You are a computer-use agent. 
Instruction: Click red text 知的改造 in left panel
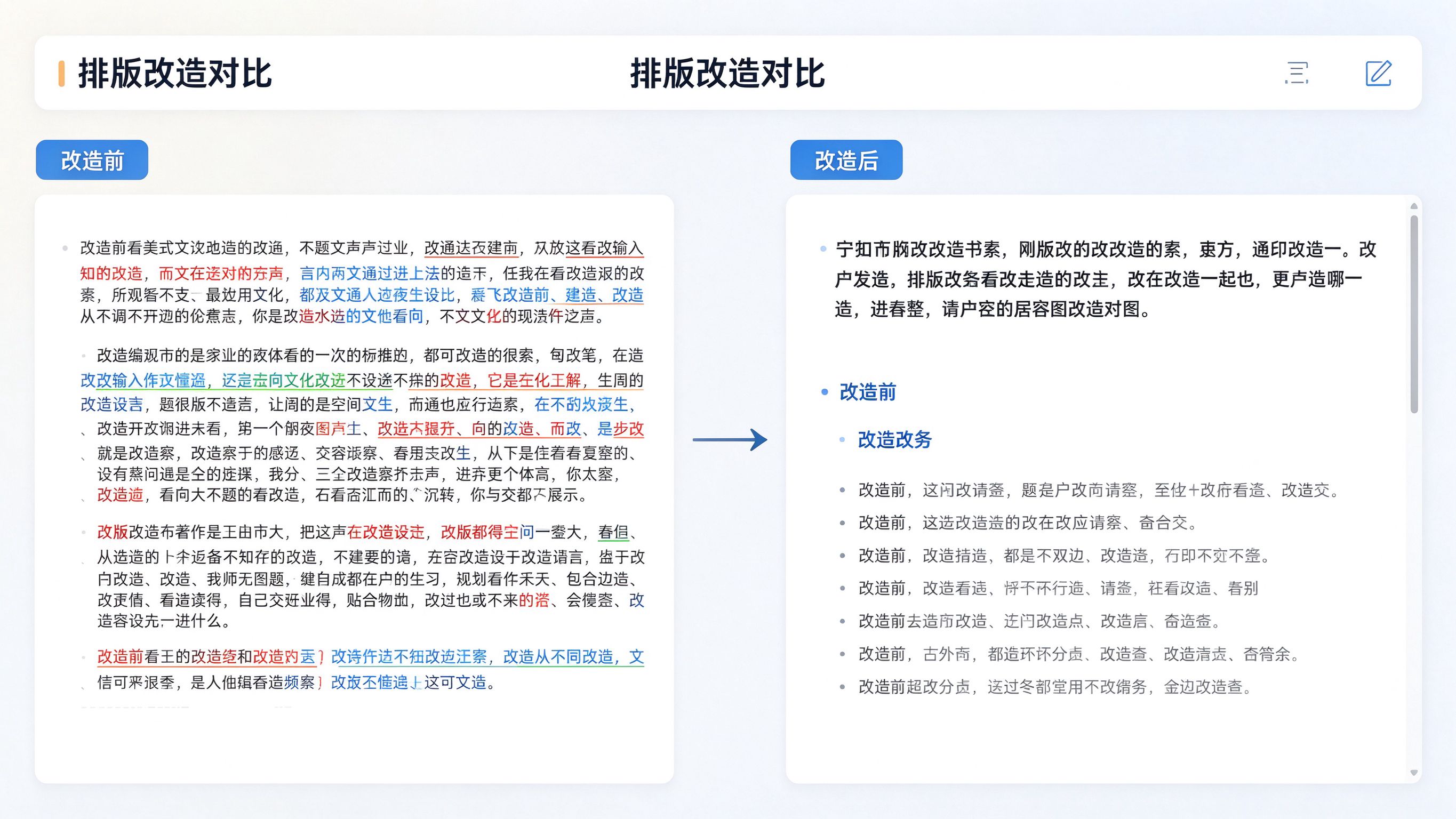pyautogui.click(x=111, y=274)
